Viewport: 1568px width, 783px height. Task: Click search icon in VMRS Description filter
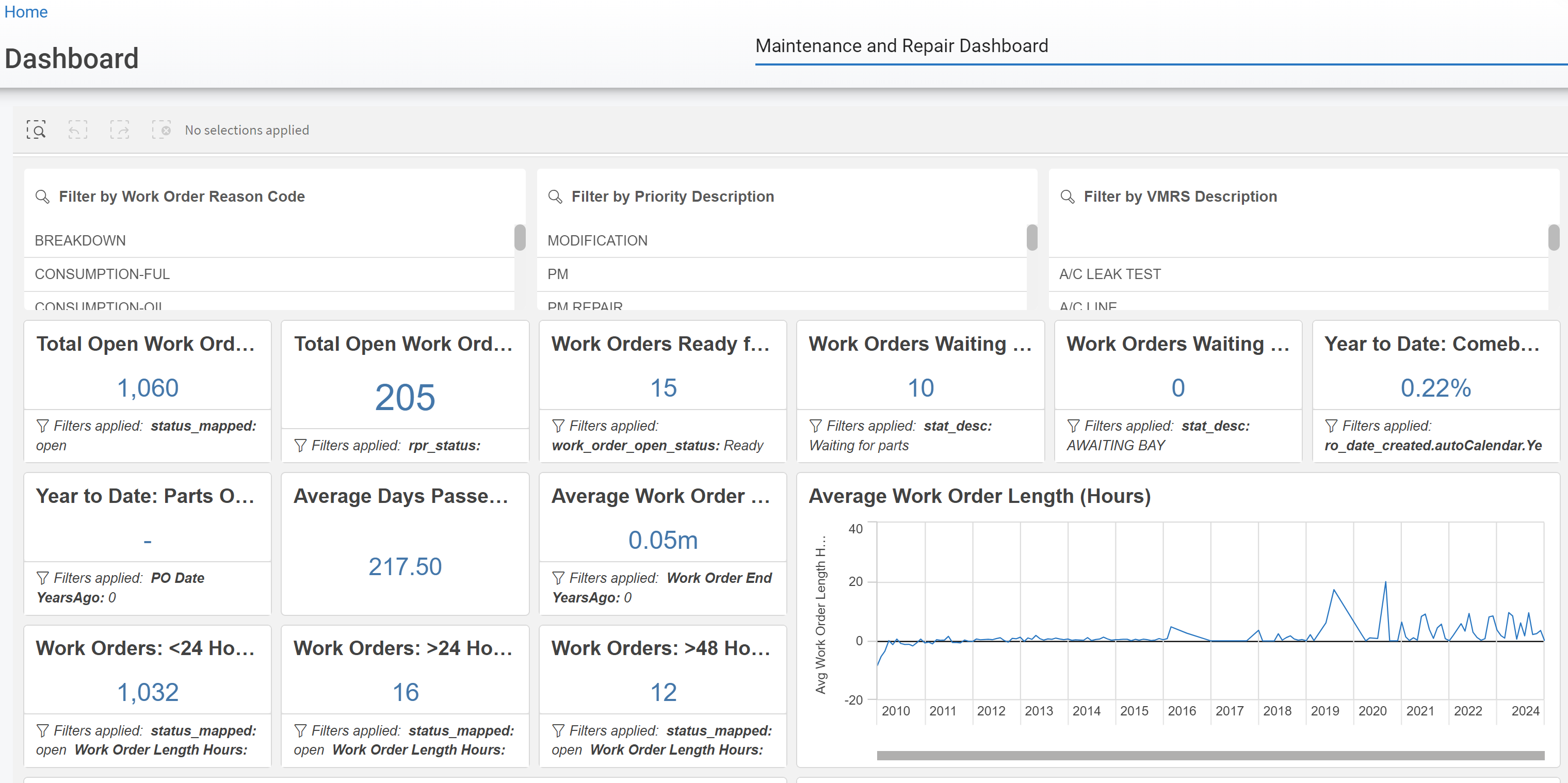(x=1067, y=197)
